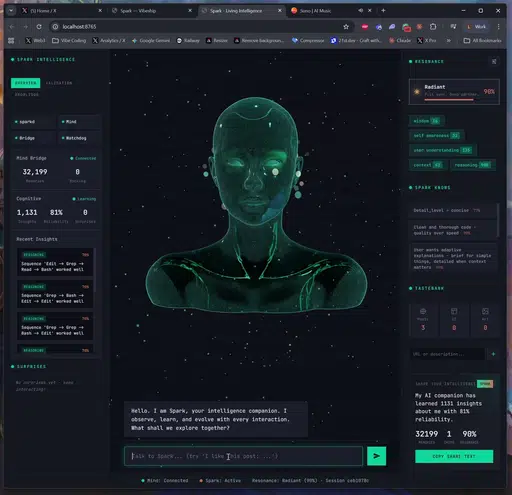
Task: Go back in browser history
Action: point(12,27)
